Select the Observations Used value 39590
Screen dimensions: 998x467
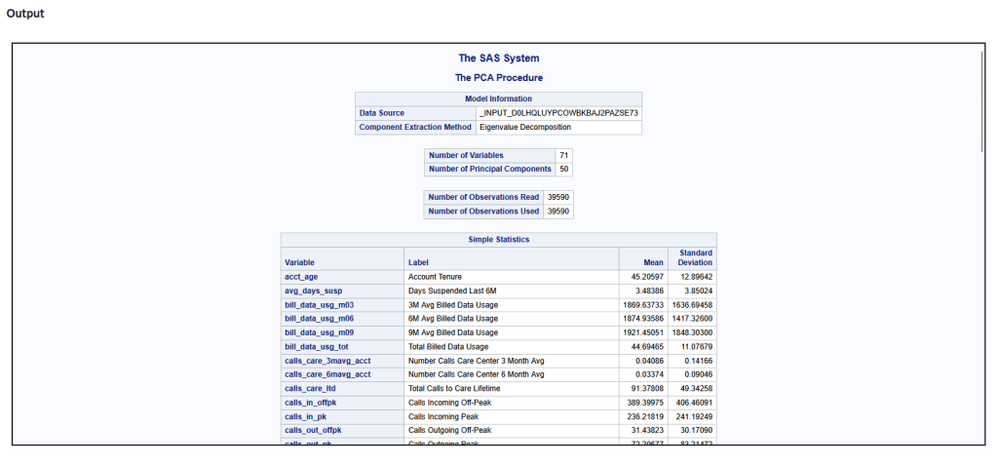pos(558,211)
